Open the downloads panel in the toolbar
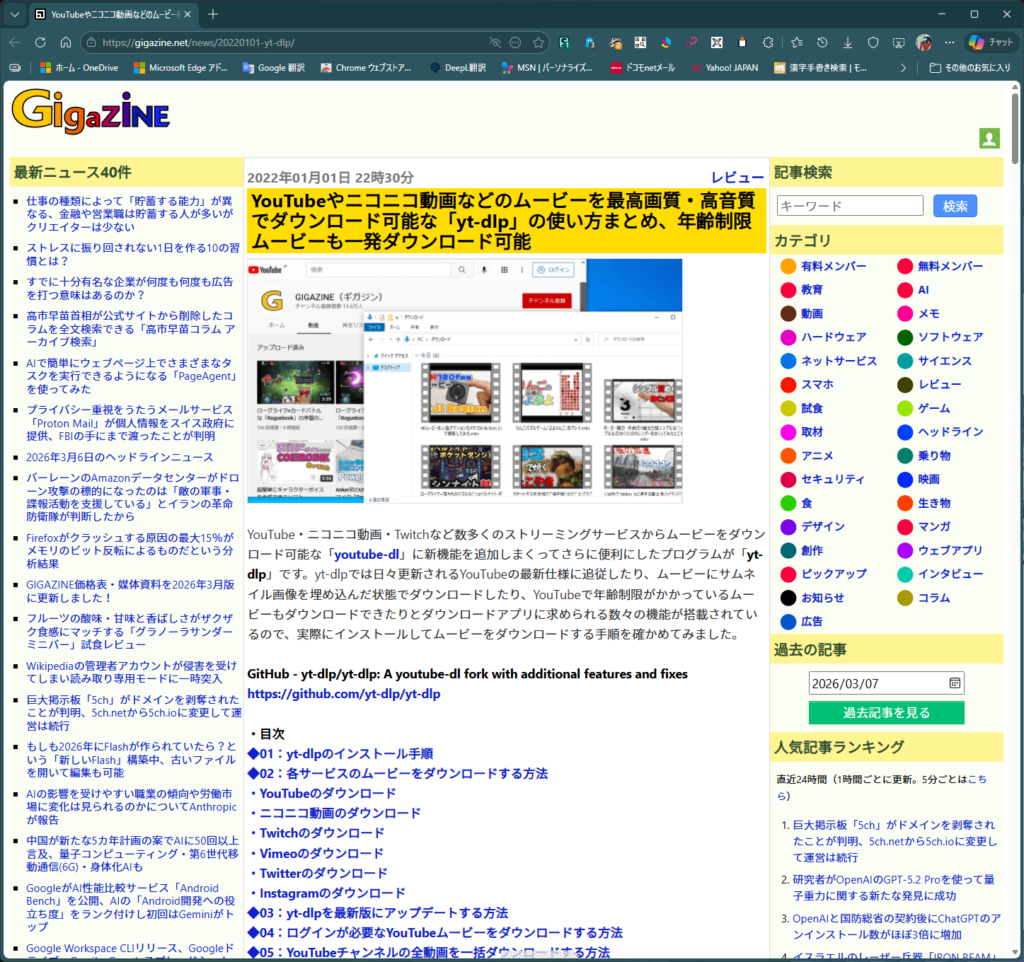This screenshot has height=962, width=1024. [847, 43]
